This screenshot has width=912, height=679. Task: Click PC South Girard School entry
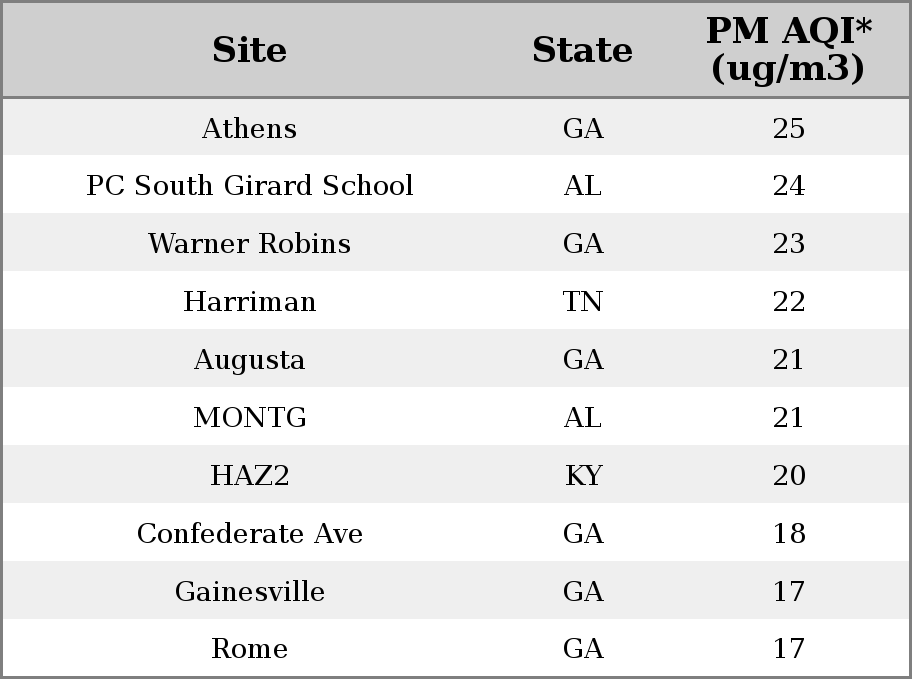tap(250, 185)
